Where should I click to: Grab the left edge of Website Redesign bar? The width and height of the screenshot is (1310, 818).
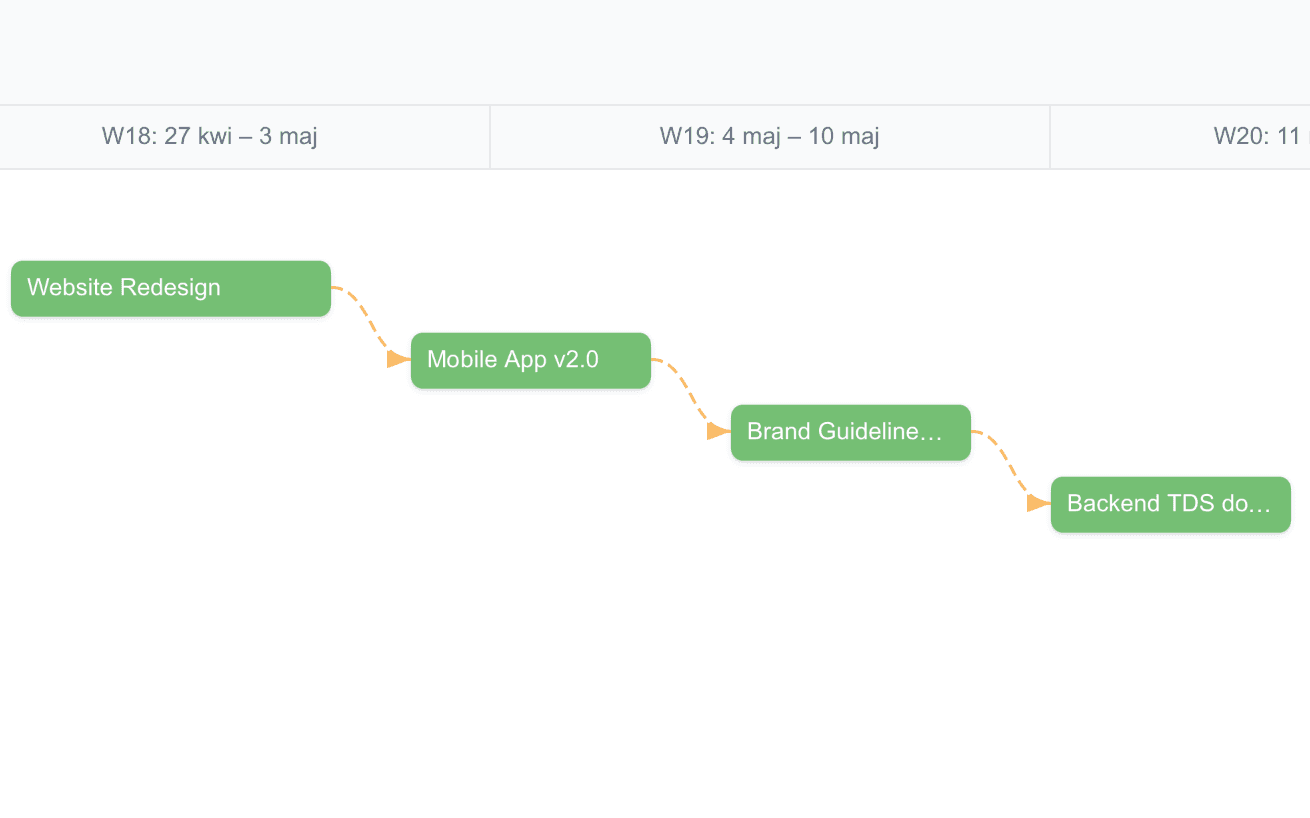tap(14, 288)
